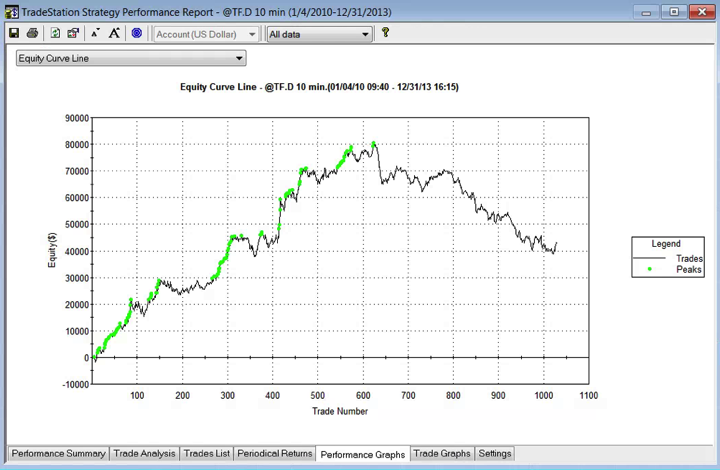720x470 pixels.
Task: Select the Performance Graphs tab
Action: (363, 454)
